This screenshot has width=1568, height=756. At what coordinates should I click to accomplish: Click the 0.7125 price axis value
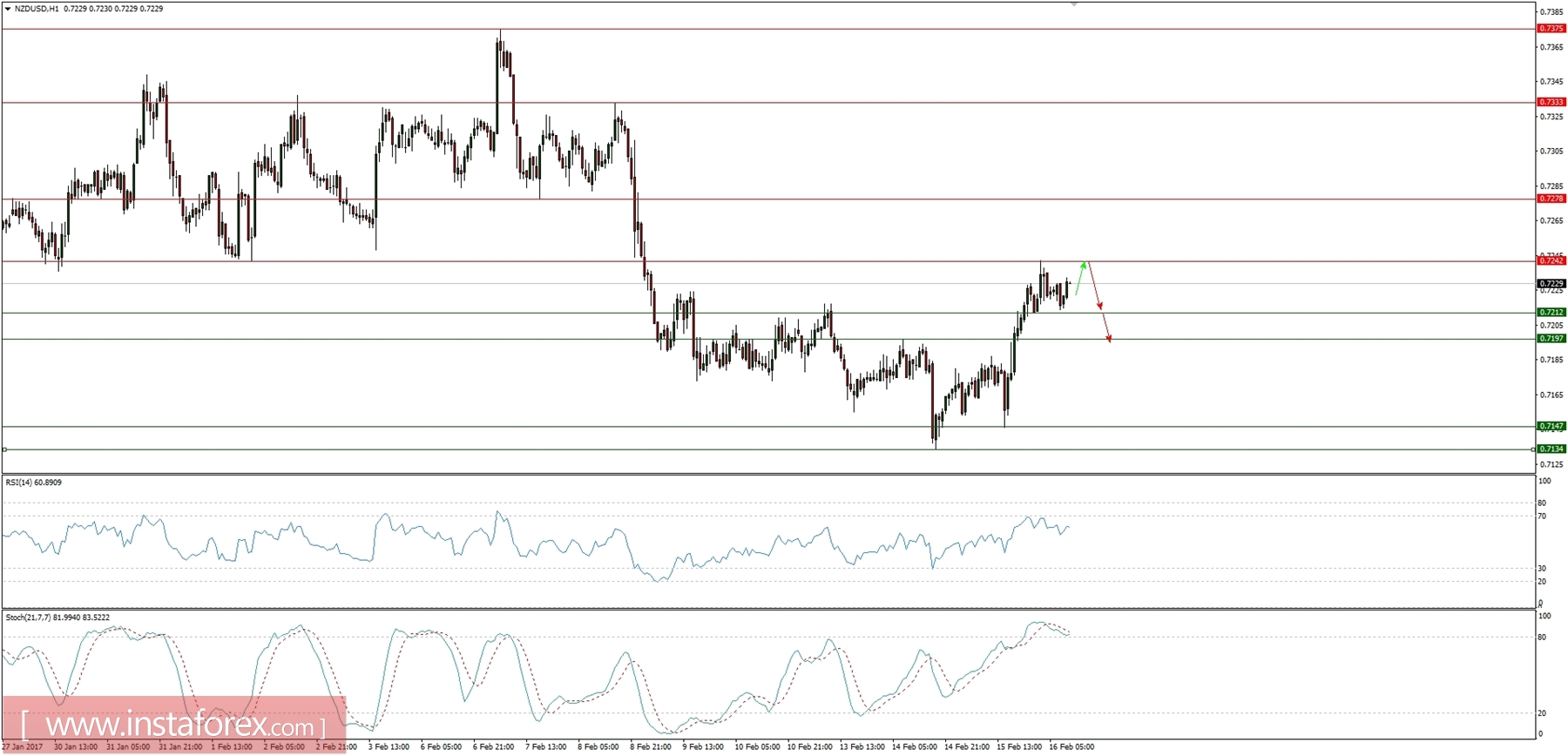1551,464
